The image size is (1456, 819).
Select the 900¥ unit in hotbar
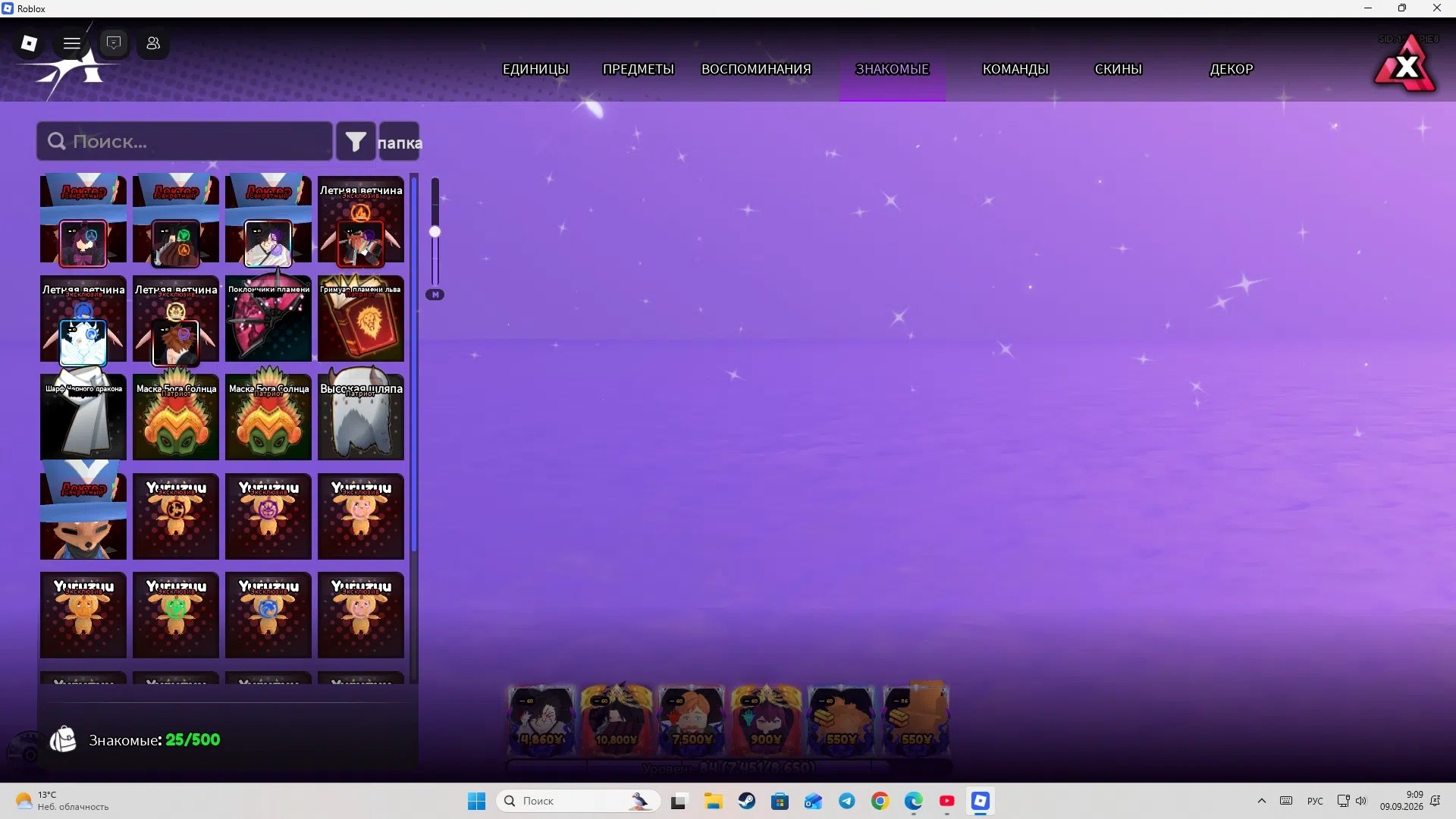click(x=766, y=720)
